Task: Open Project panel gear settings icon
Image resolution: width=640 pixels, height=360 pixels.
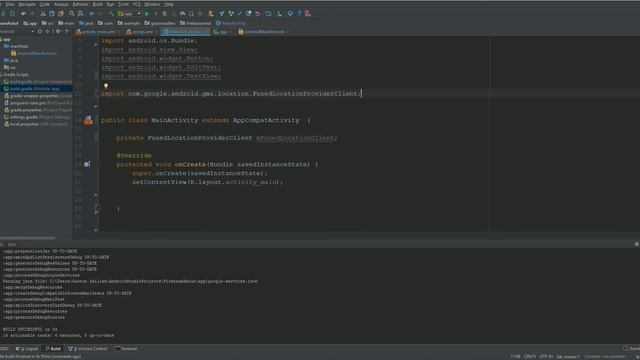Action: [58, 31]
